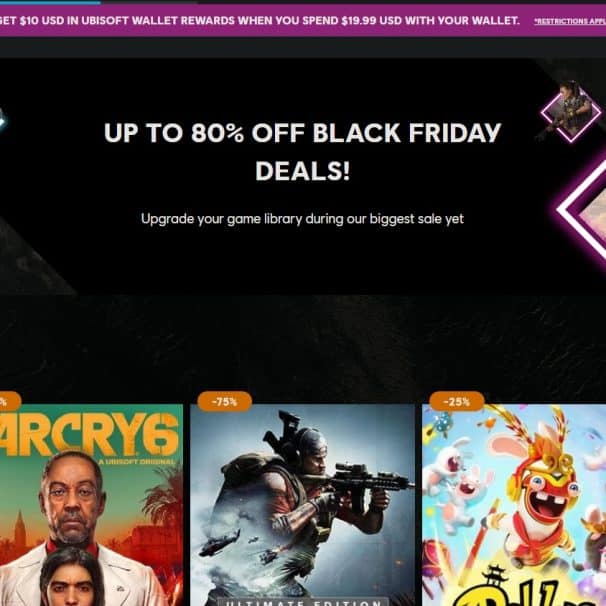Screen dimensions: 606x606
Task: Click the Ubisoft Wallet rewards banner text
Action: 260,20
